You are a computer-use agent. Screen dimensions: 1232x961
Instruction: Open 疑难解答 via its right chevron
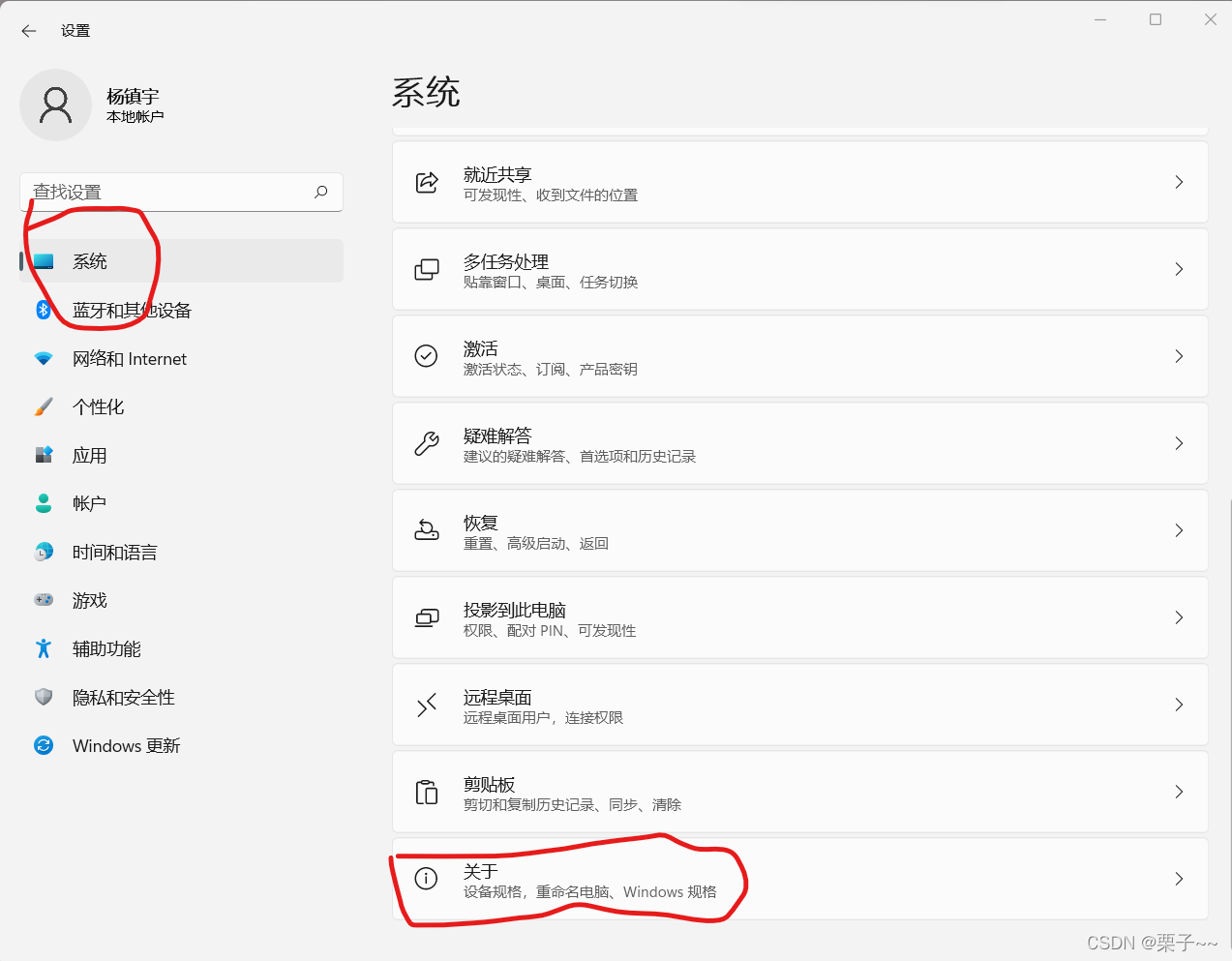pos(1179,443)
